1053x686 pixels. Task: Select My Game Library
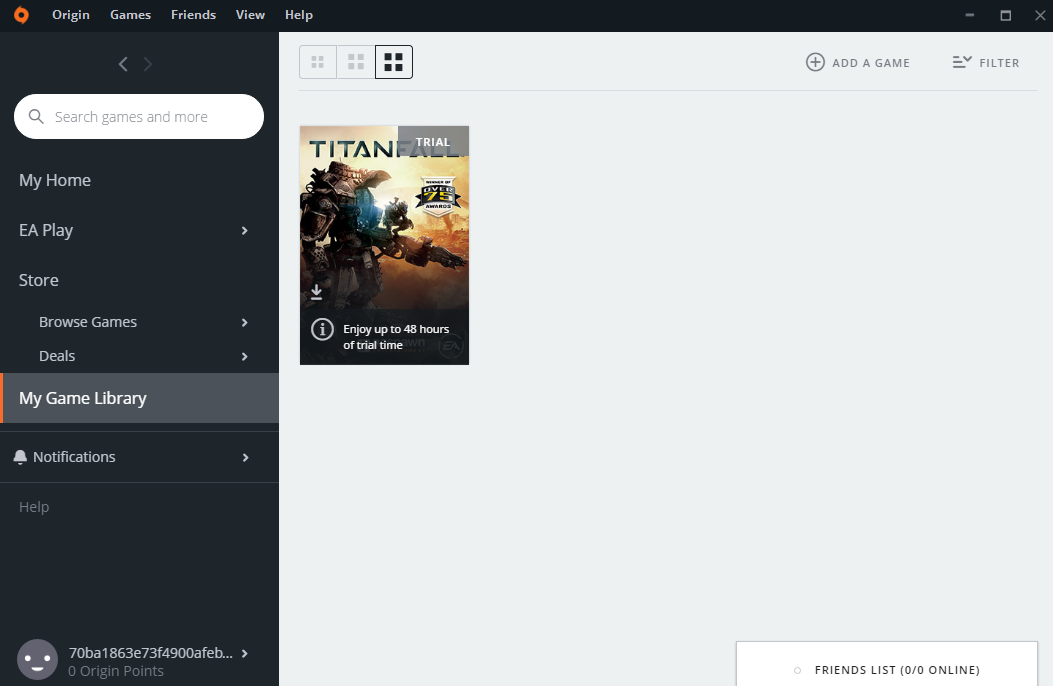(x=140, y=398)
